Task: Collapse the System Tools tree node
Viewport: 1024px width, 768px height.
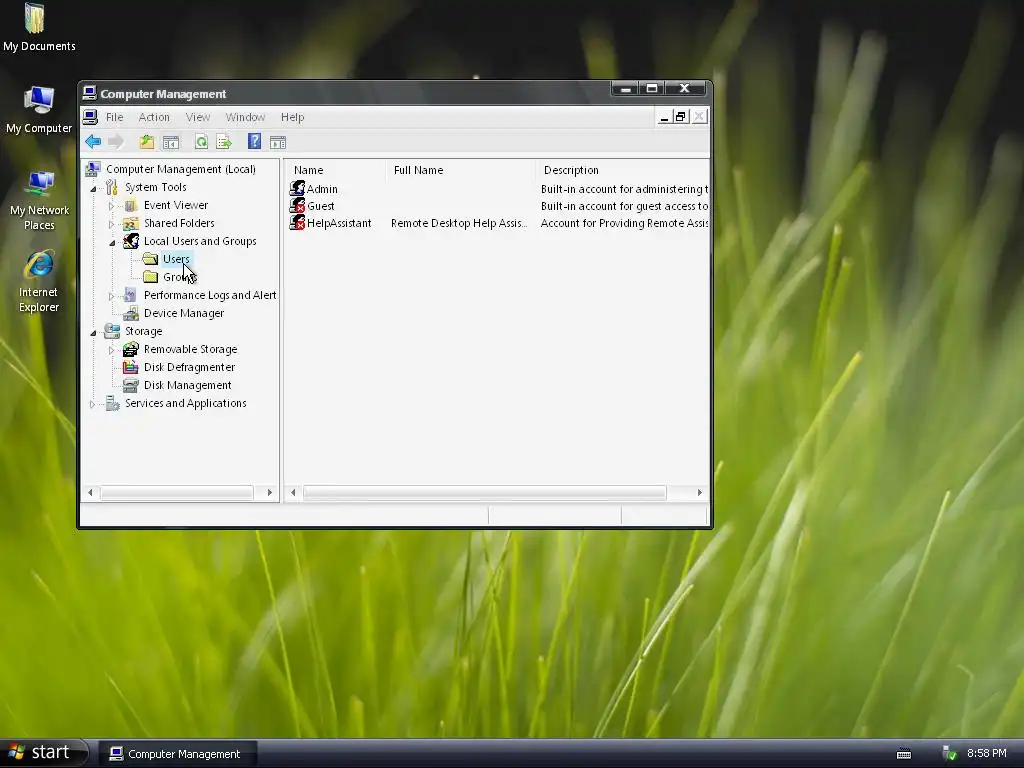Action: [93, 189]
